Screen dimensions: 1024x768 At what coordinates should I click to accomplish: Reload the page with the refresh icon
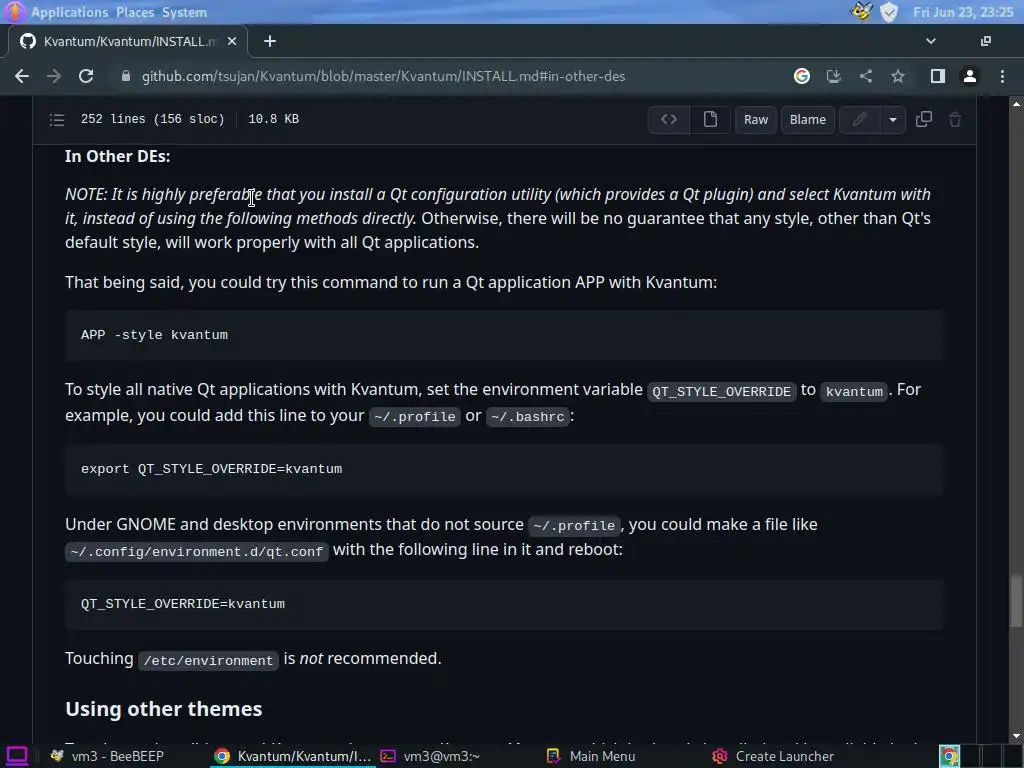coord(86,76)
